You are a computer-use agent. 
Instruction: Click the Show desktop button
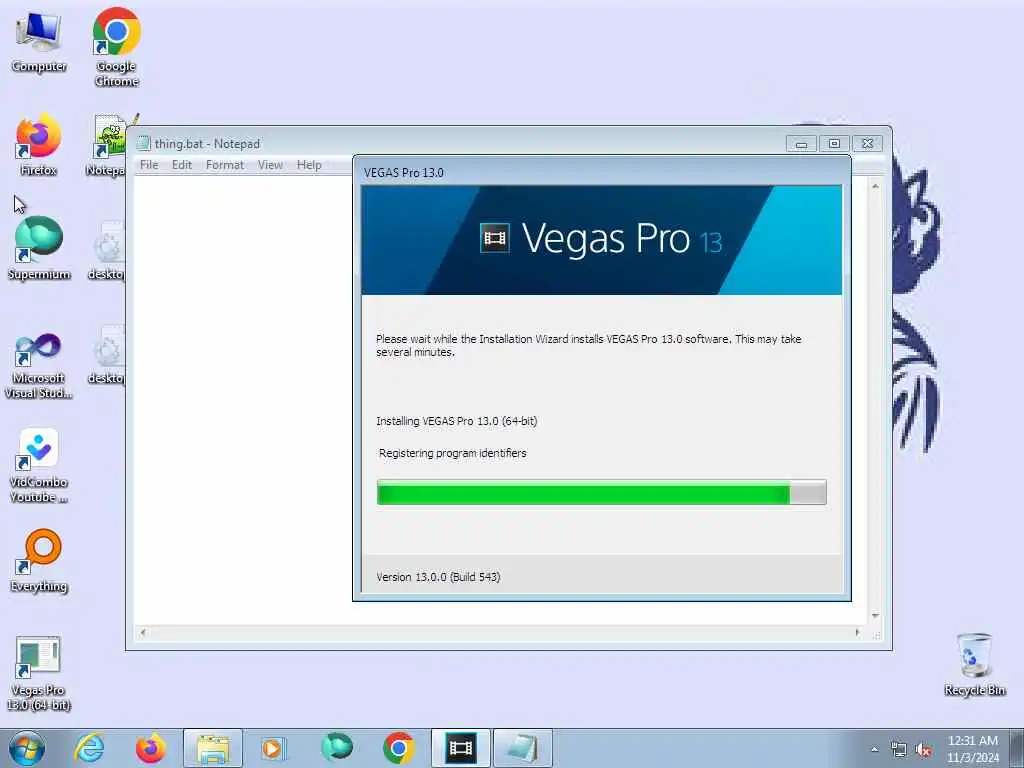1017,748
